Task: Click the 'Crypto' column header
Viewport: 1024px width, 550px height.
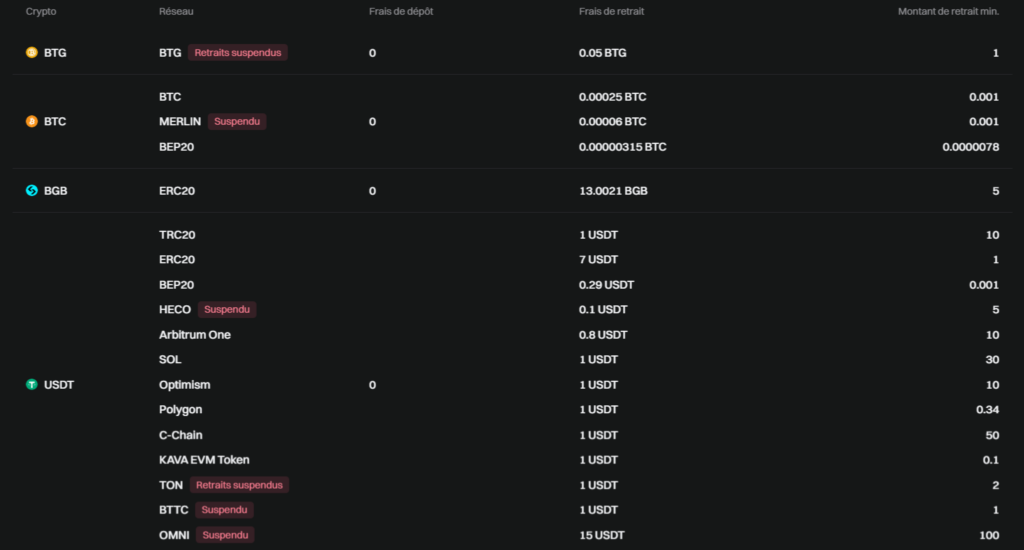Action: [x=41, y=11]
